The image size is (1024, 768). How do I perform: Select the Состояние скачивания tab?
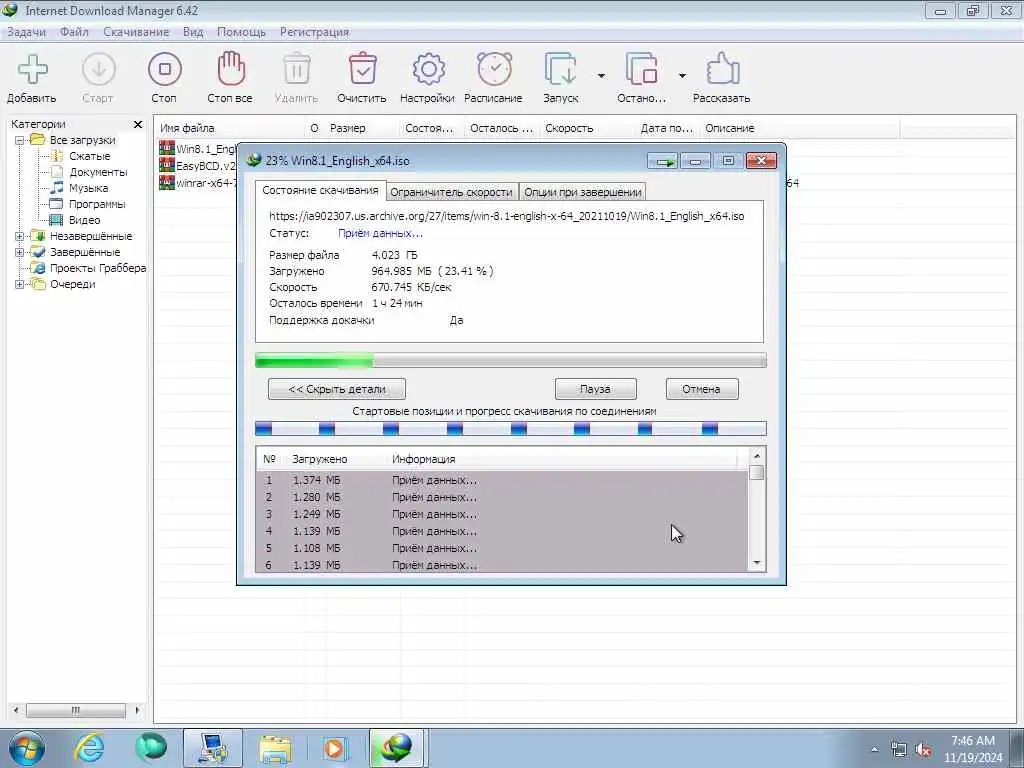point(320,190)
